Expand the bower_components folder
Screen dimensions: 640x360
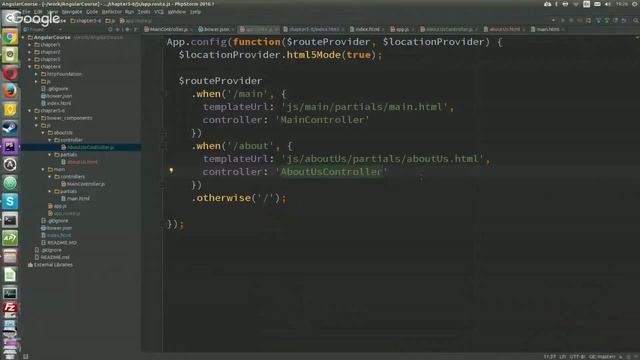[x=36, y=118]
